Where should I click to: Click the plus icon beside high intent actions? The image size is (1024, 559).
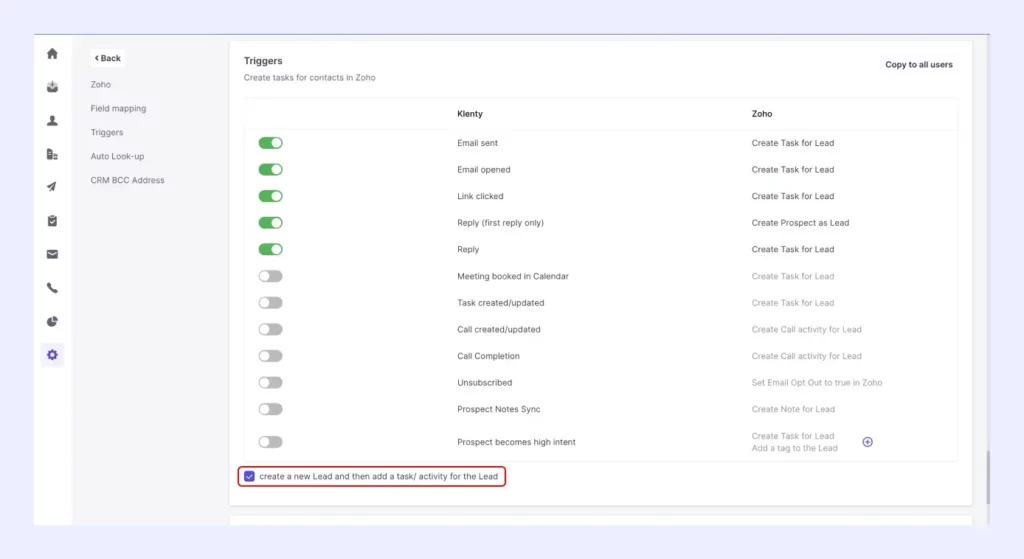[x=867, y=442]
